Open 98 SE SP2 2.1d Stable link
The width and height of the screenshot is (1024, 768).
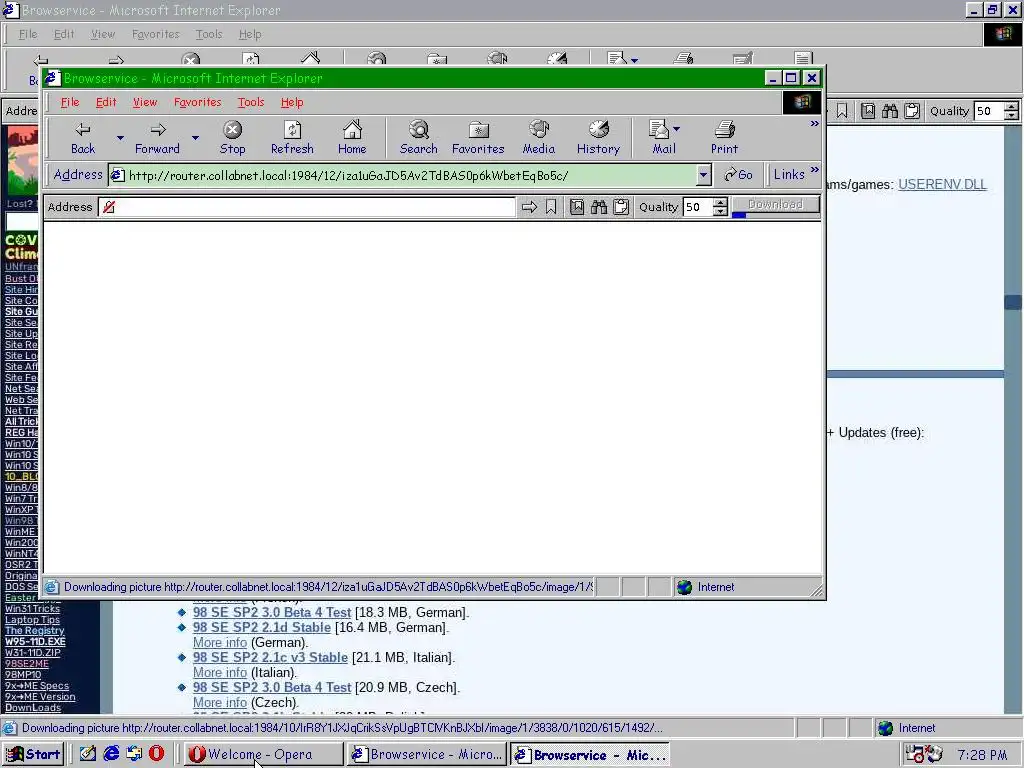pos(262,628)
